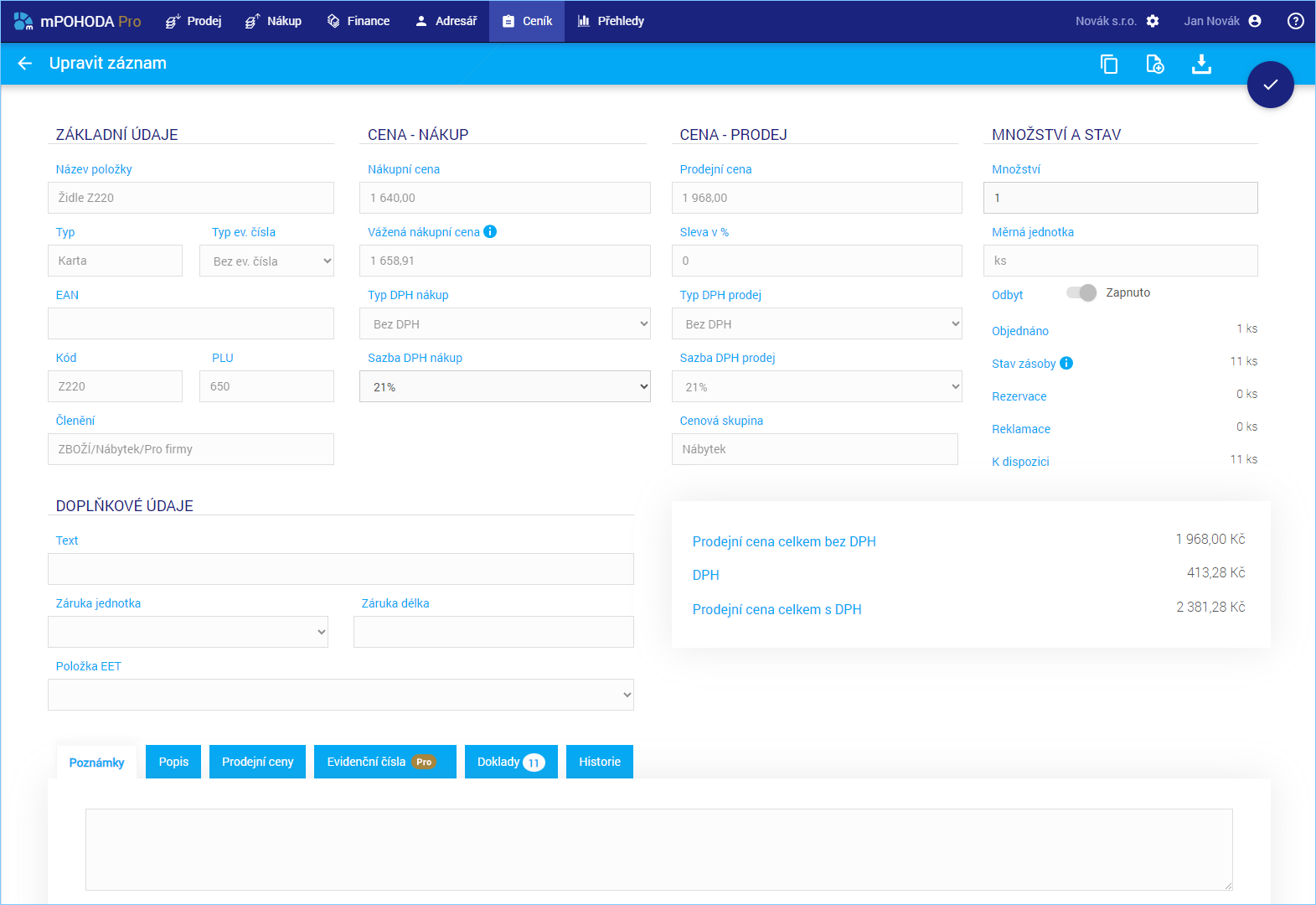Show info for Stav zásoby

click(1066, 363)
